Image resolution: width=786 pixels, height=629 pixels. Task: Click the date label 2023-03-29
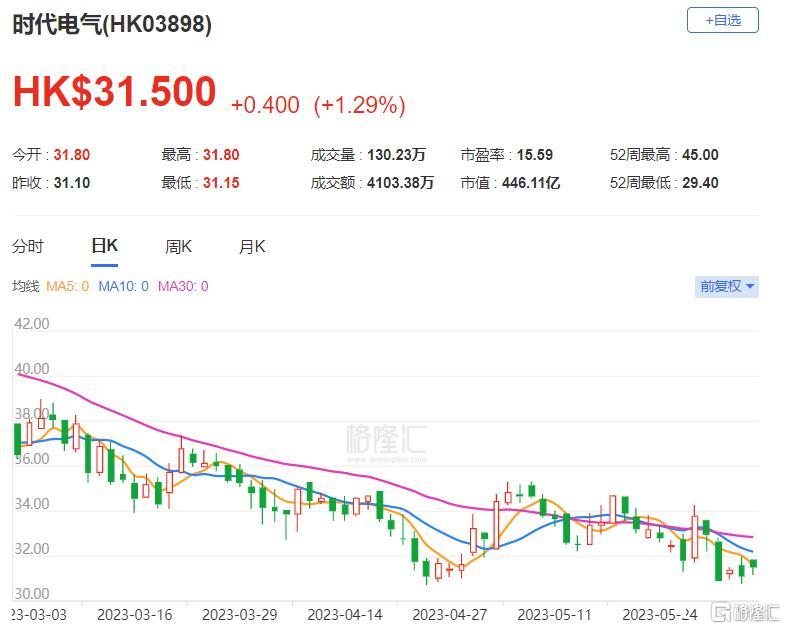pyautogui.click(x=240, y=615)
